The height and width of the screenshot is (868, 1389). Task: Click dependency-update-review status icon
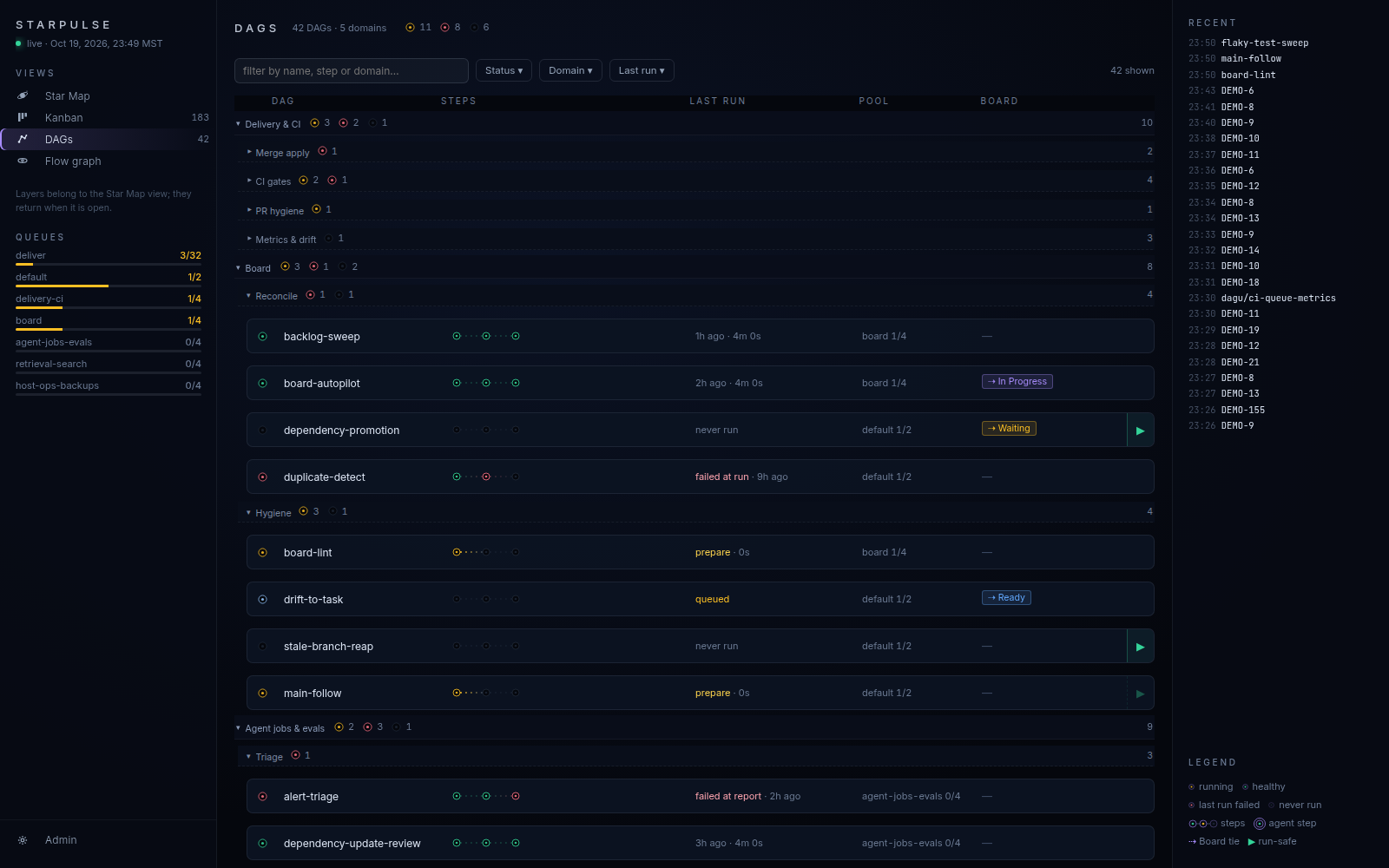click(262, 844)
